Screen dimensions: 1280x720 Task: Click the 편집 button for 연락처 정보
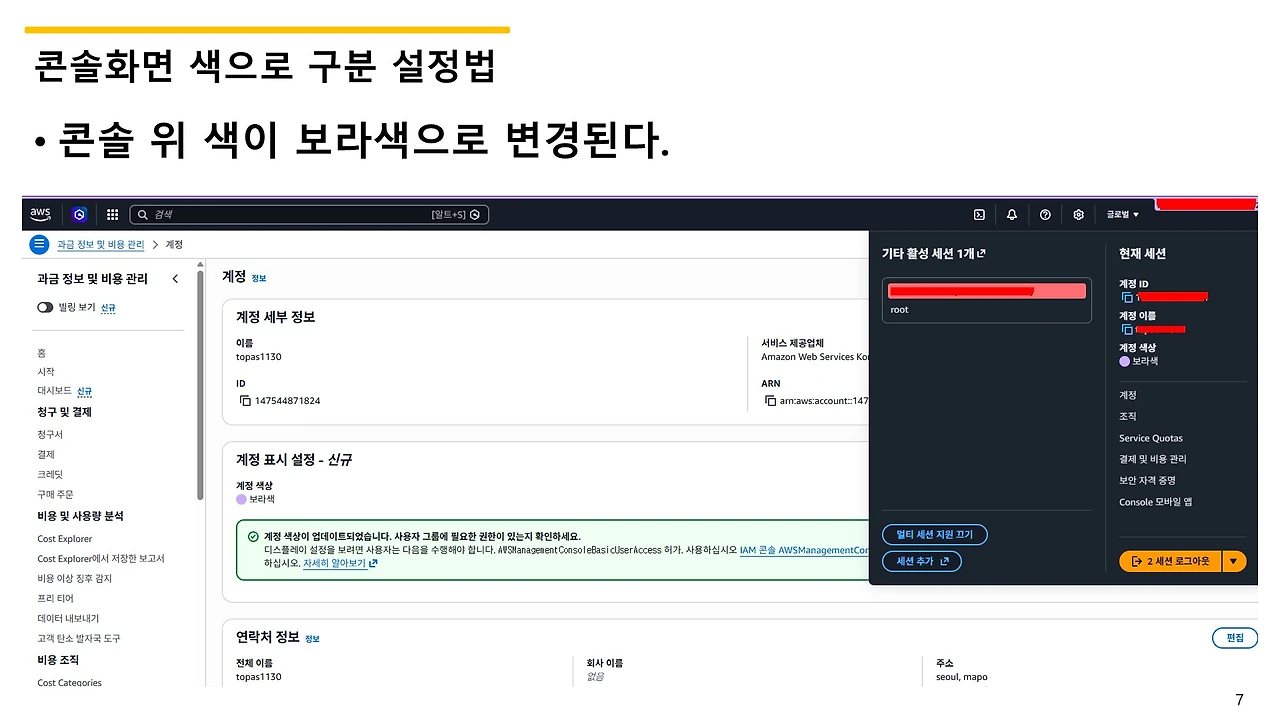click(1234, 637)
